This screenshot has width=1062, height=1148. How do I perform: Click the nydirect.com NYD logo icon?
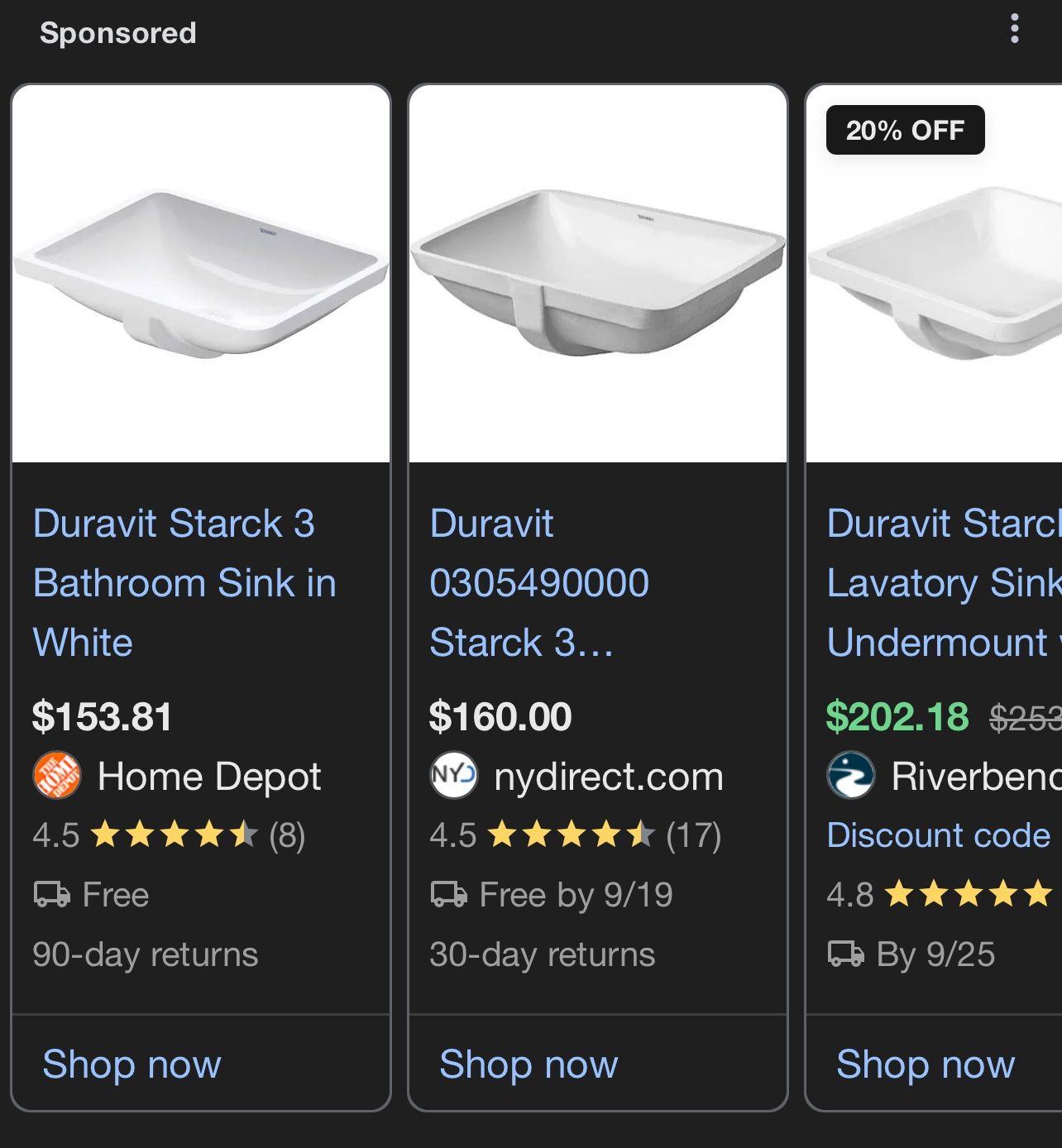(x=454, y=776)
